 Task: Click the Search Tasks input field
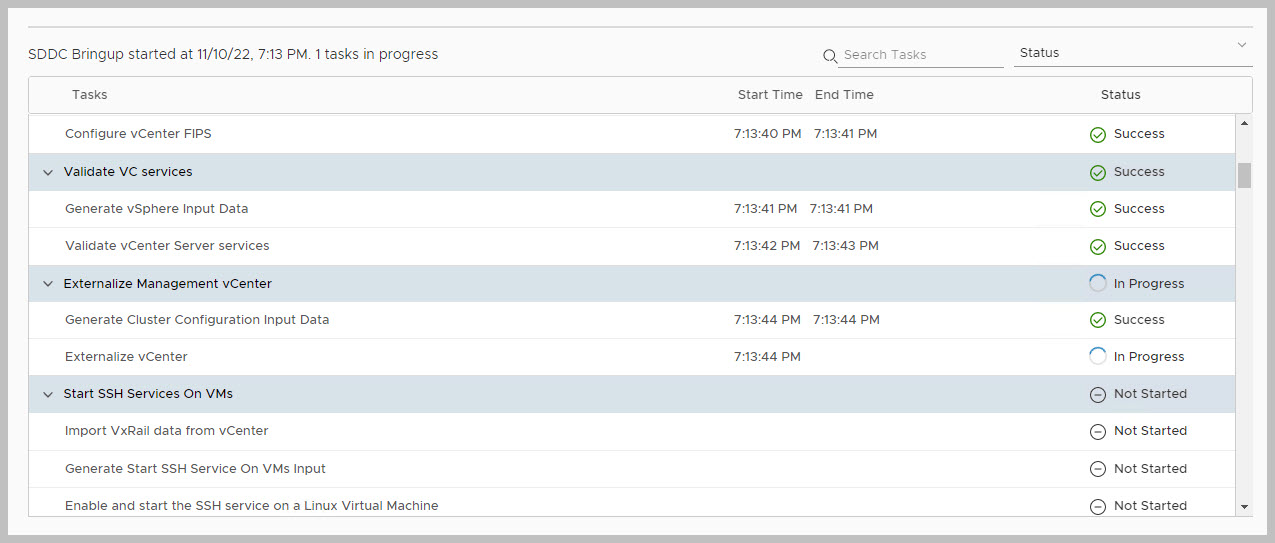click(x=920, y=55)
